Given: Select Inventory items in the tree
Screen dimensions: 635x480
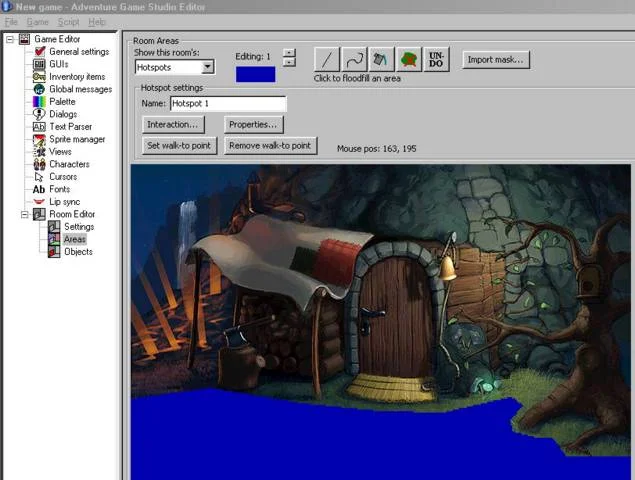Looking at the screenshot, I should pos(77,77).
